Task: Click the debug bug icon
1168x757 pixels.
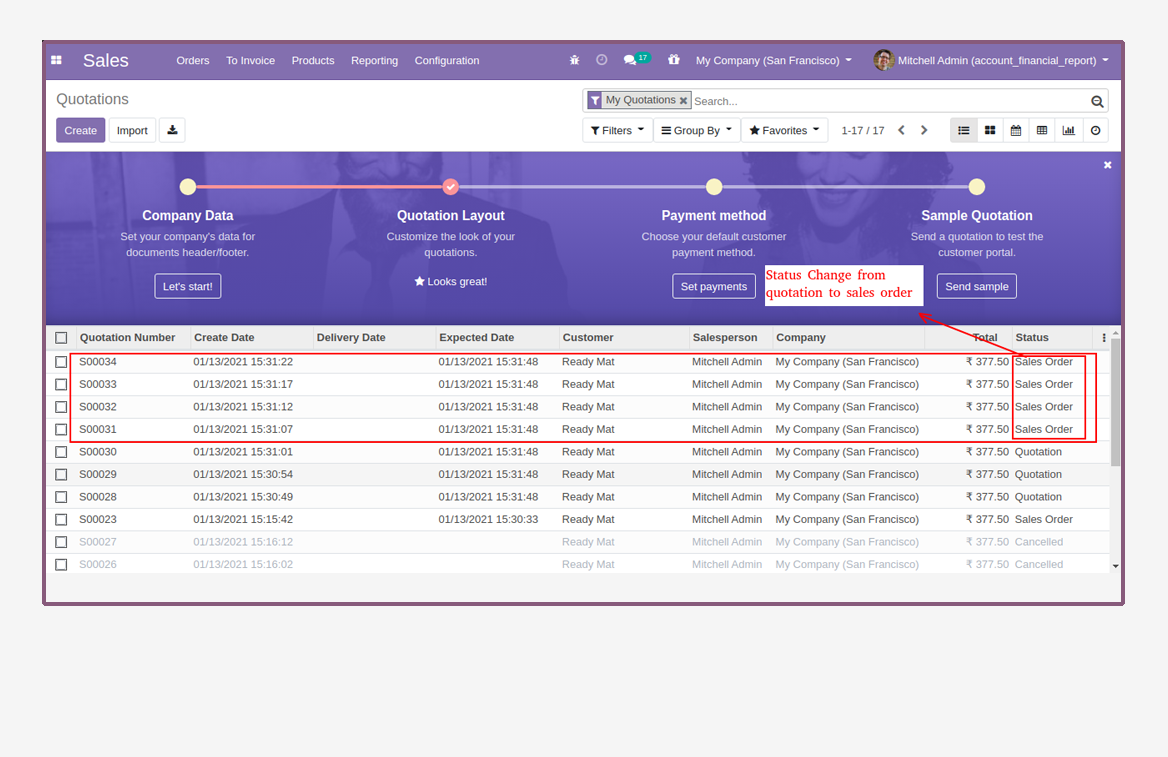Action: [x=574, y=60]
